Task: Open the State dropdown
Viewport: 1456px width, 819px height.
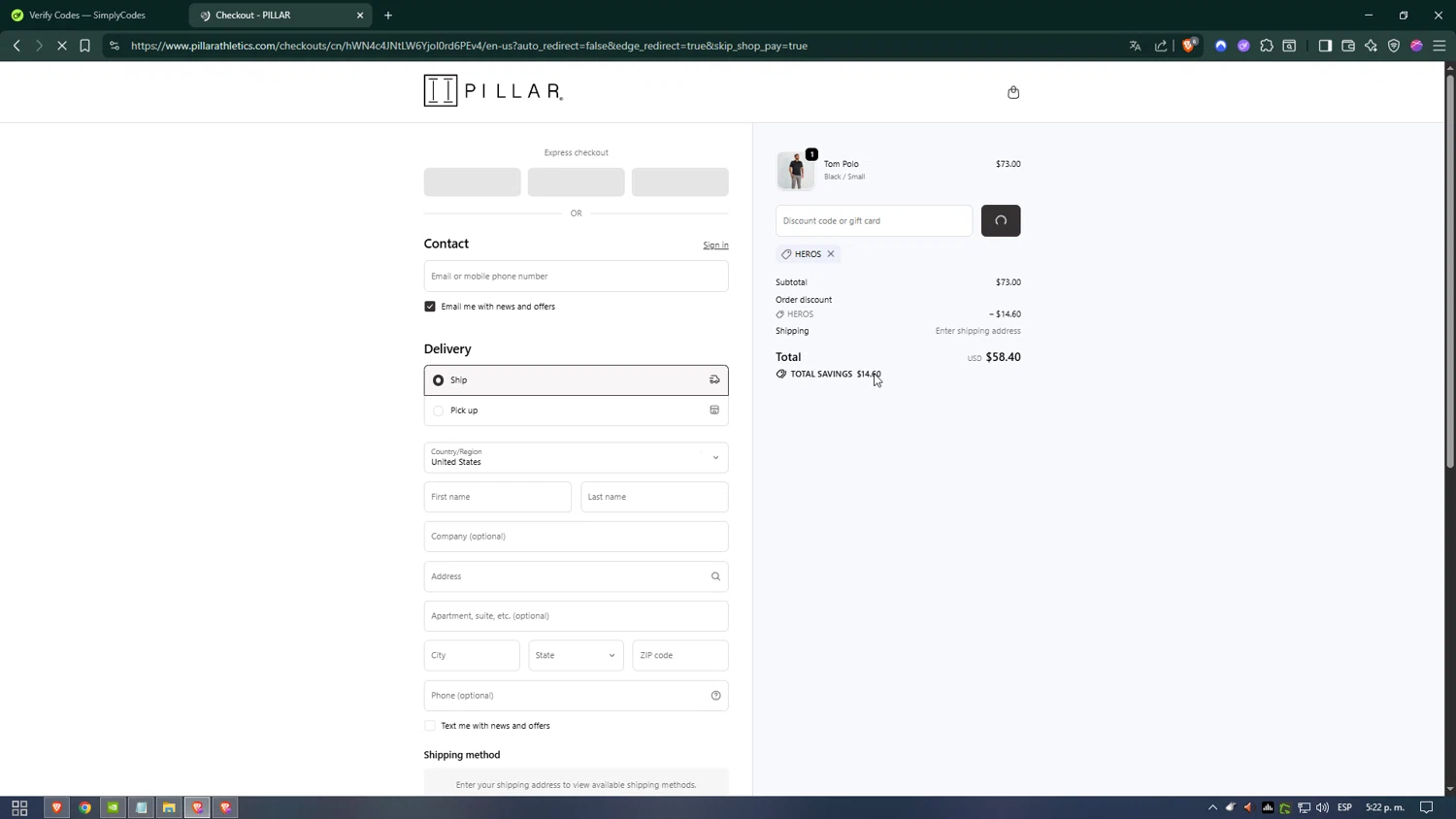Action: [576, 655]
